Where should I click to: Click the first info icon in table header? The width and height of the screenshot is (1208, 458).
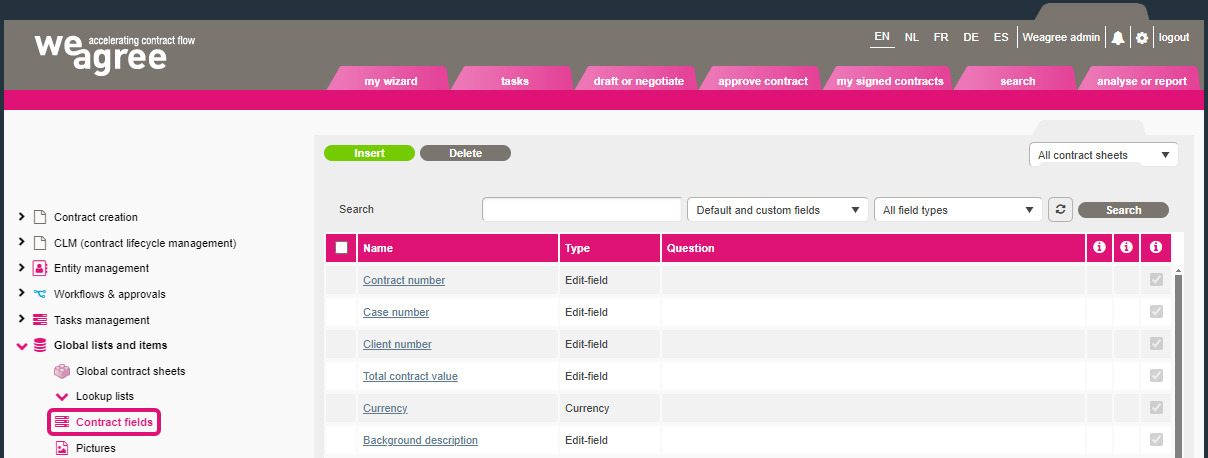[1099, 248]
